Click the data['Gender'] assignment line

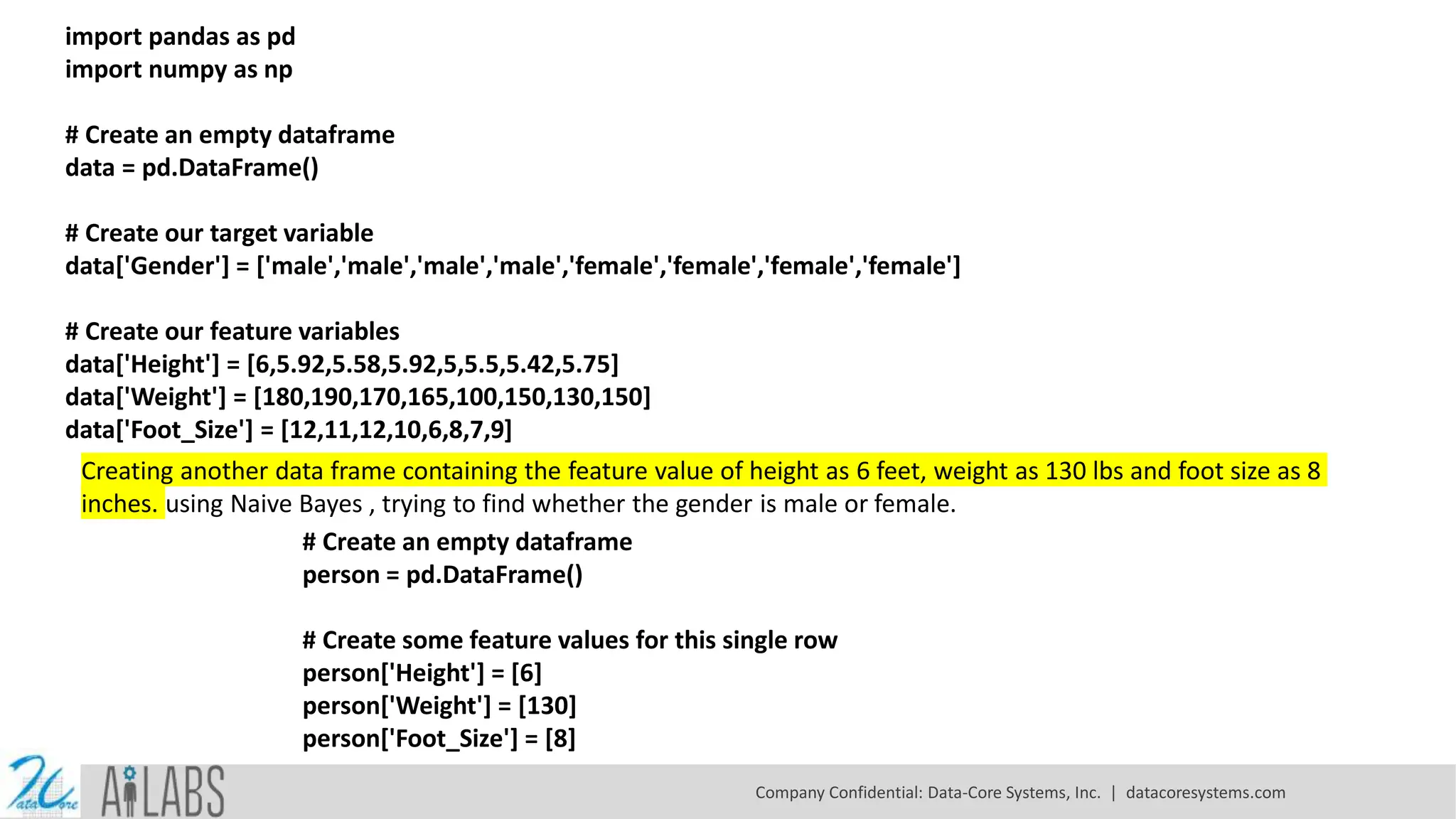point(512,266)
